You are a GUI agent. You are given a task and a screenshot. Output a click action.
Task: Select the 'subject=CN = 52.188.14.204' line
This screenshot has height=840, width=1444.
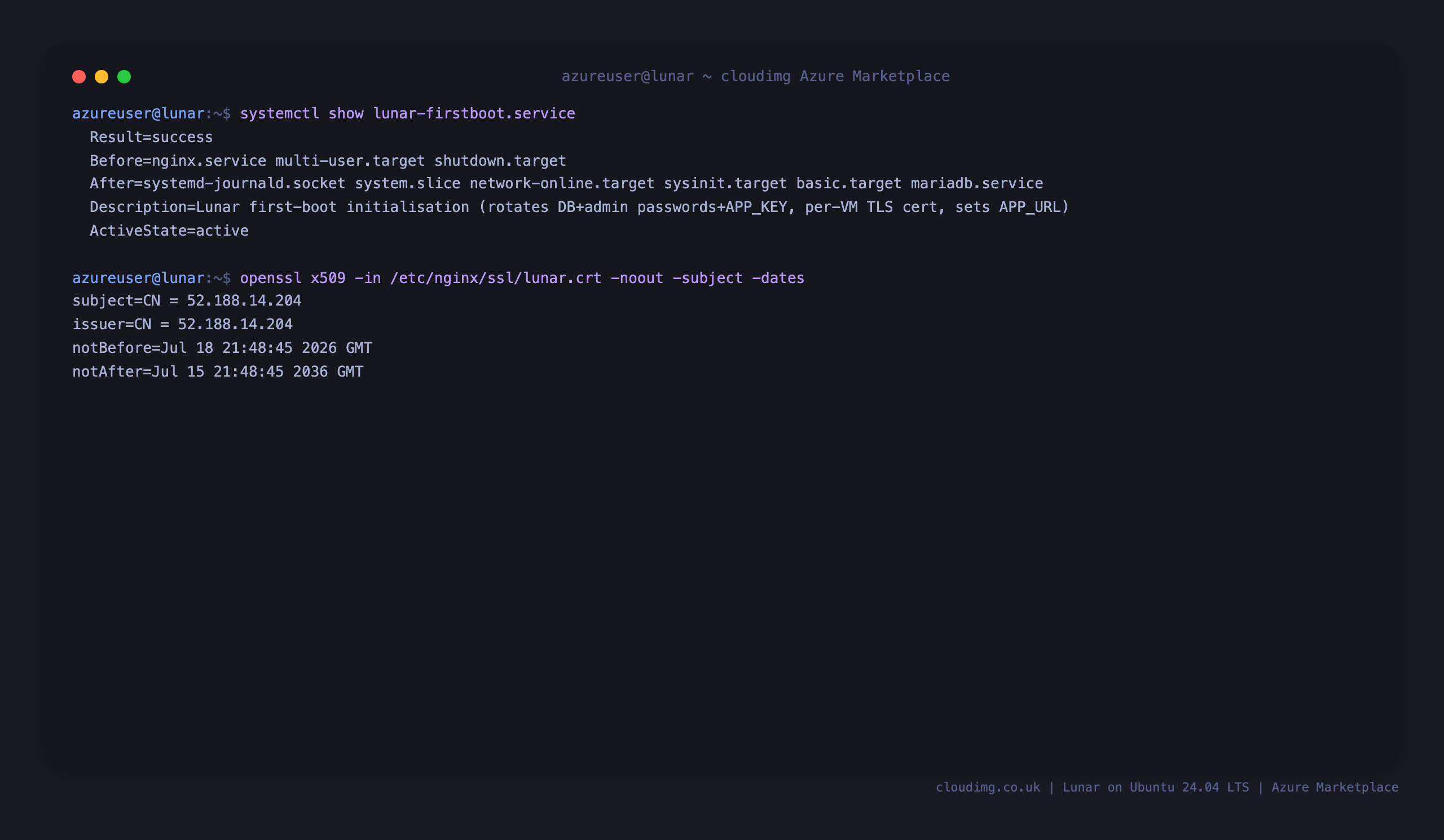tap(187, 300)
